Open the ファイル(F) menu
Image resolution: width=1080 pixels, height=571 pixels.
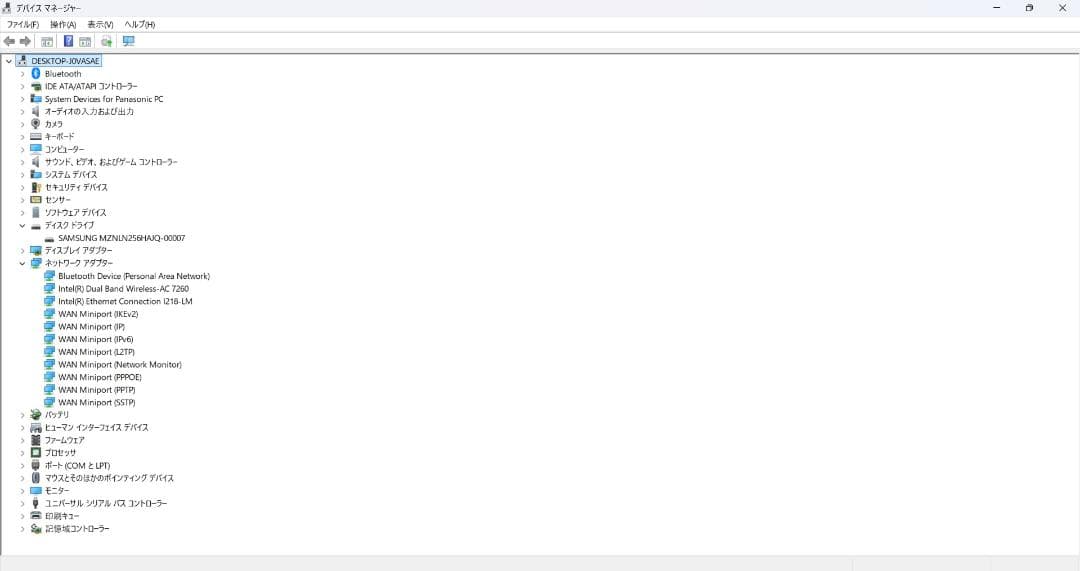(23, 24)
